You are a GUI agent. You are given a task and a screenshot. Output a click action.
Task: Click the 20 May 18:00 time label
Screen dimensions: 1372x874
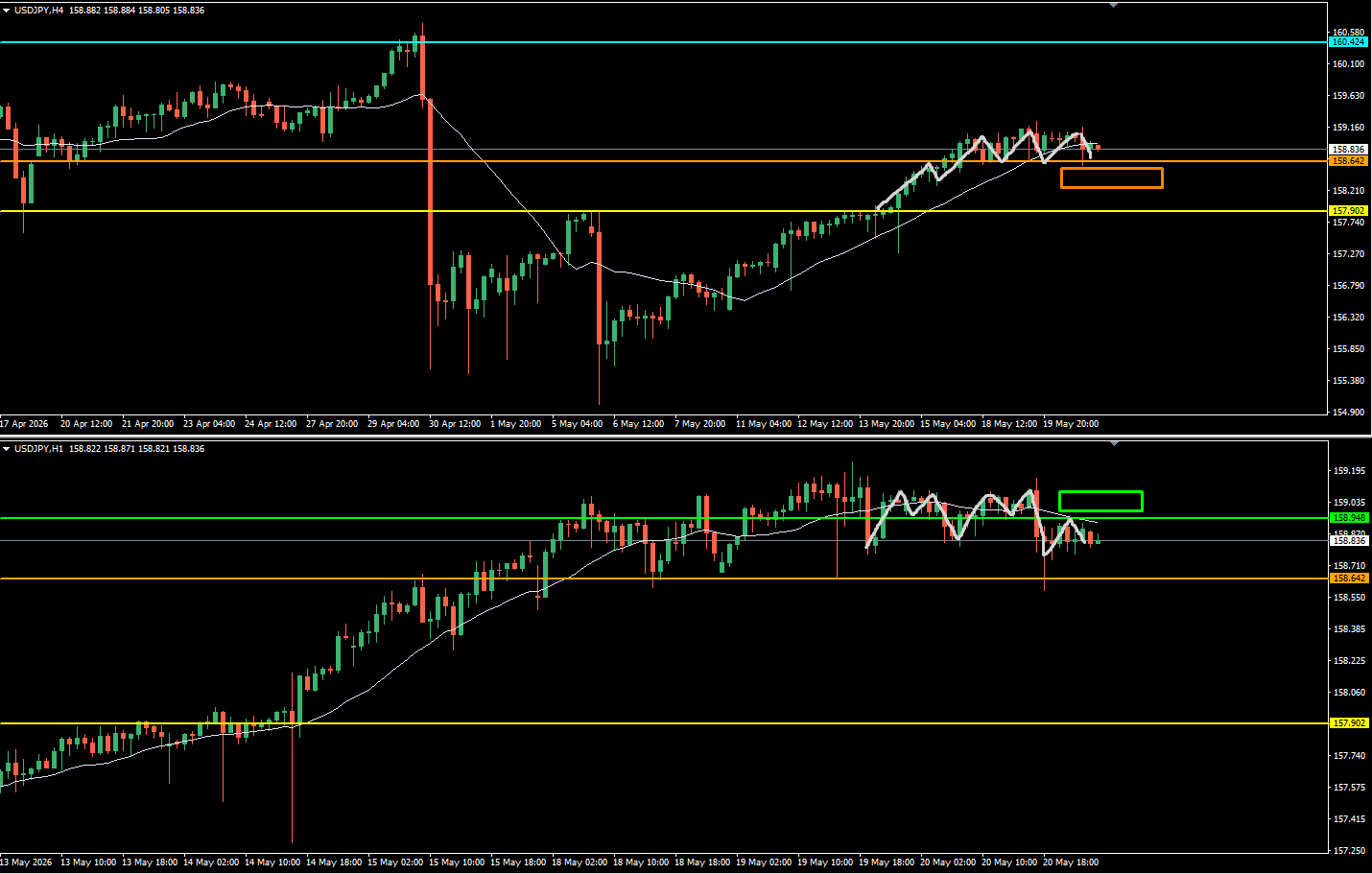[1071, 862]
